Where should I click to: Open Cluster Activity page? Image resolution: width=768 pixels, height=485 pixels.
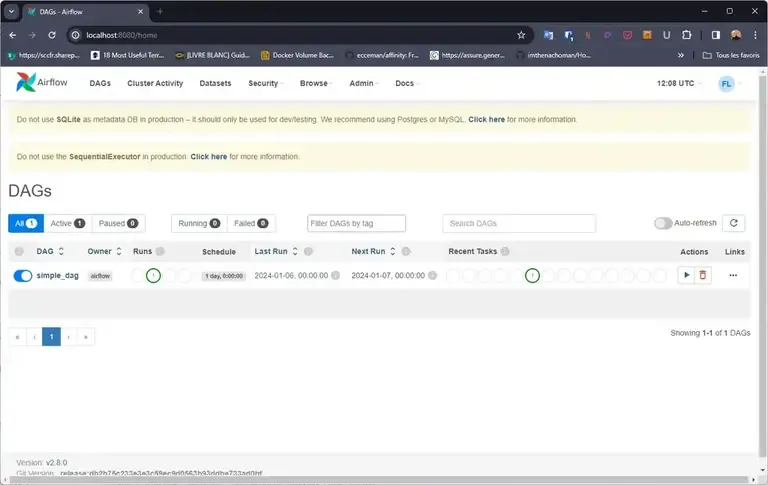(x=155, y=83)
